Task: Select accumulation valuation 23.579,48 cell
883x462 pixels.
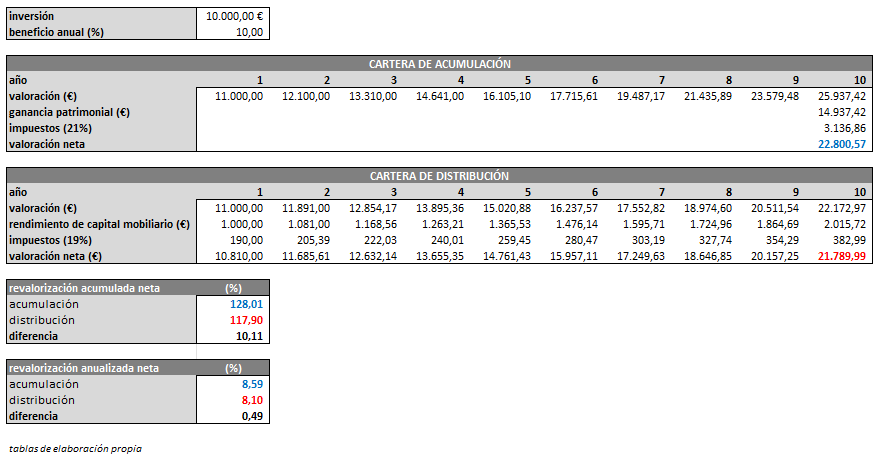Action: click(775, 96)
